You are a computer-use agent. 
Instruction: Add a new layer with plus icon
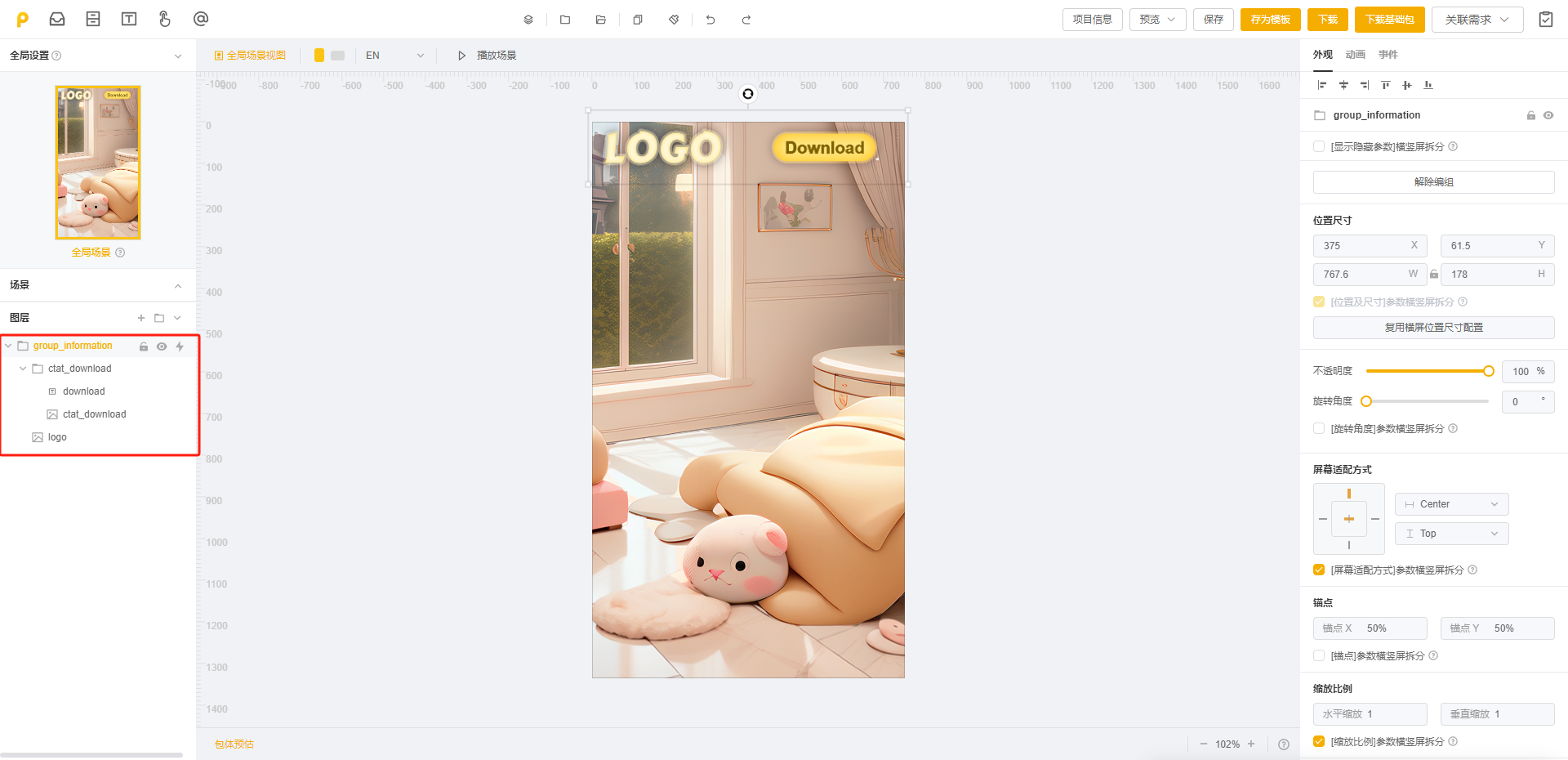coord(141,318)
